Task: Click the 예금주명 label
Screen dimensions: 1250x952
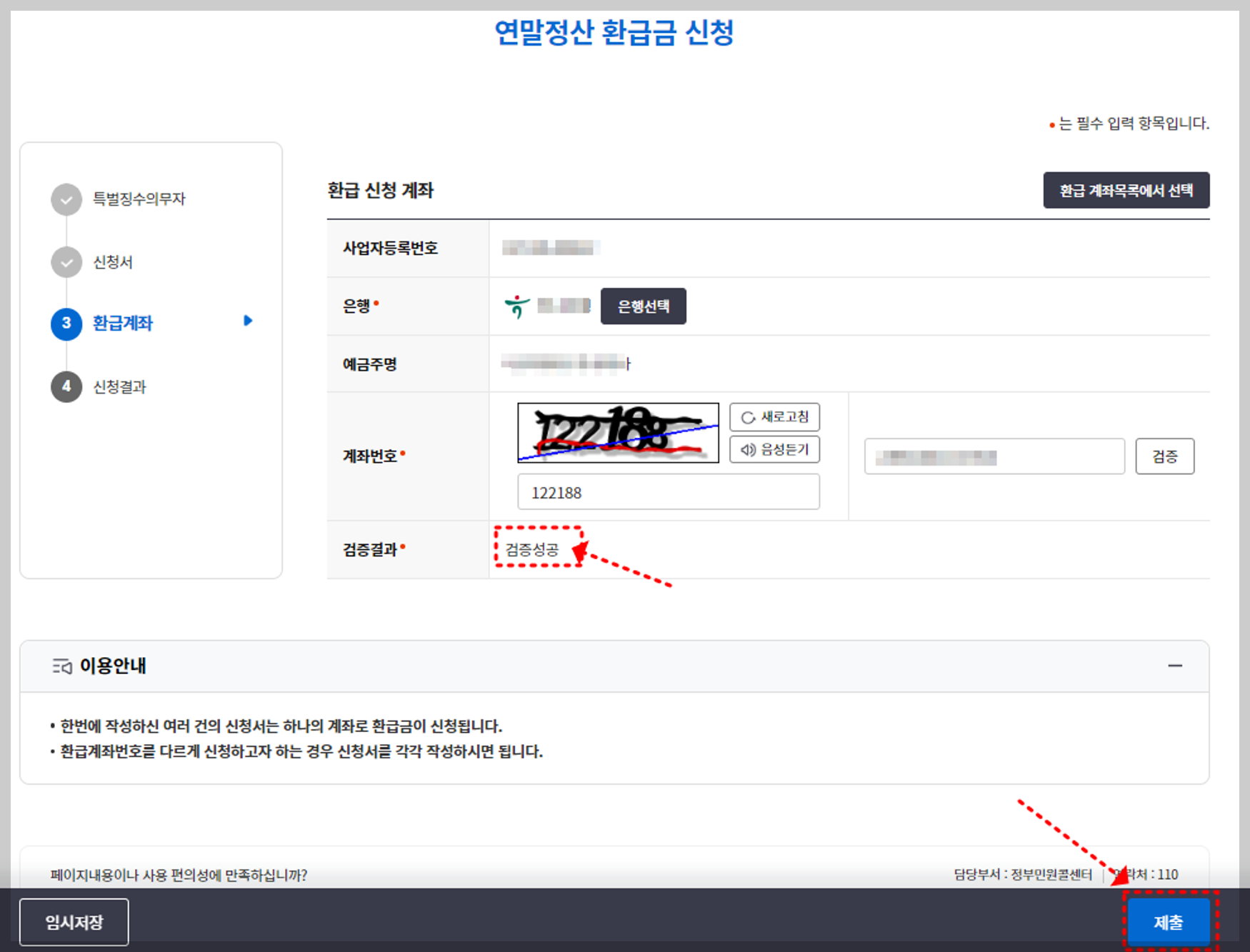Action: 370,364
